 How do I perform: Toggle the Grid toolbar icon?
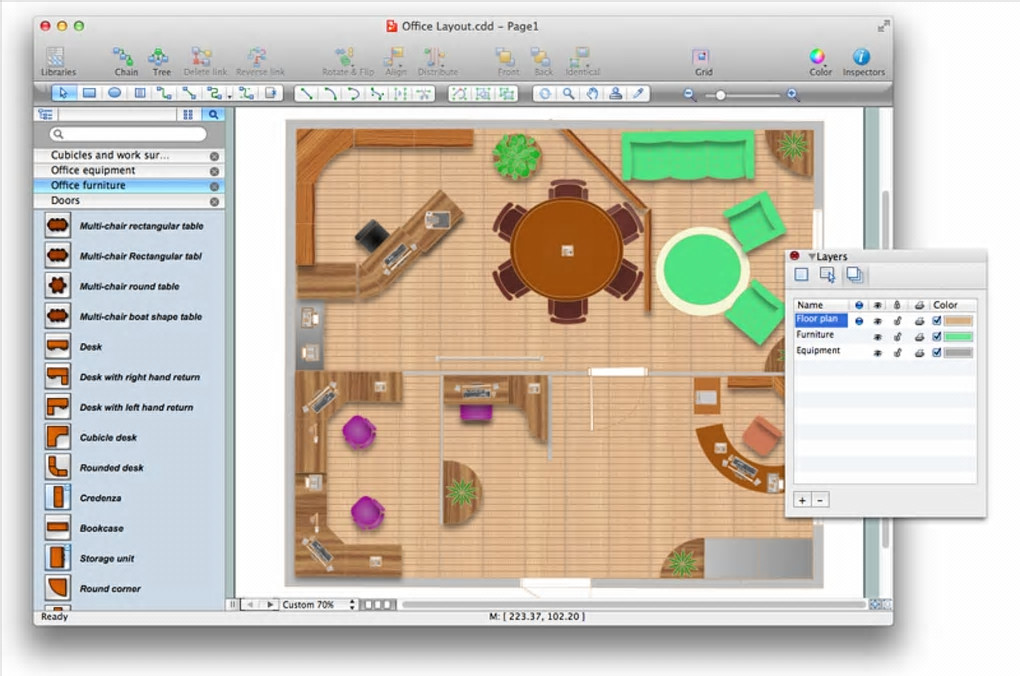pos(703,62)
